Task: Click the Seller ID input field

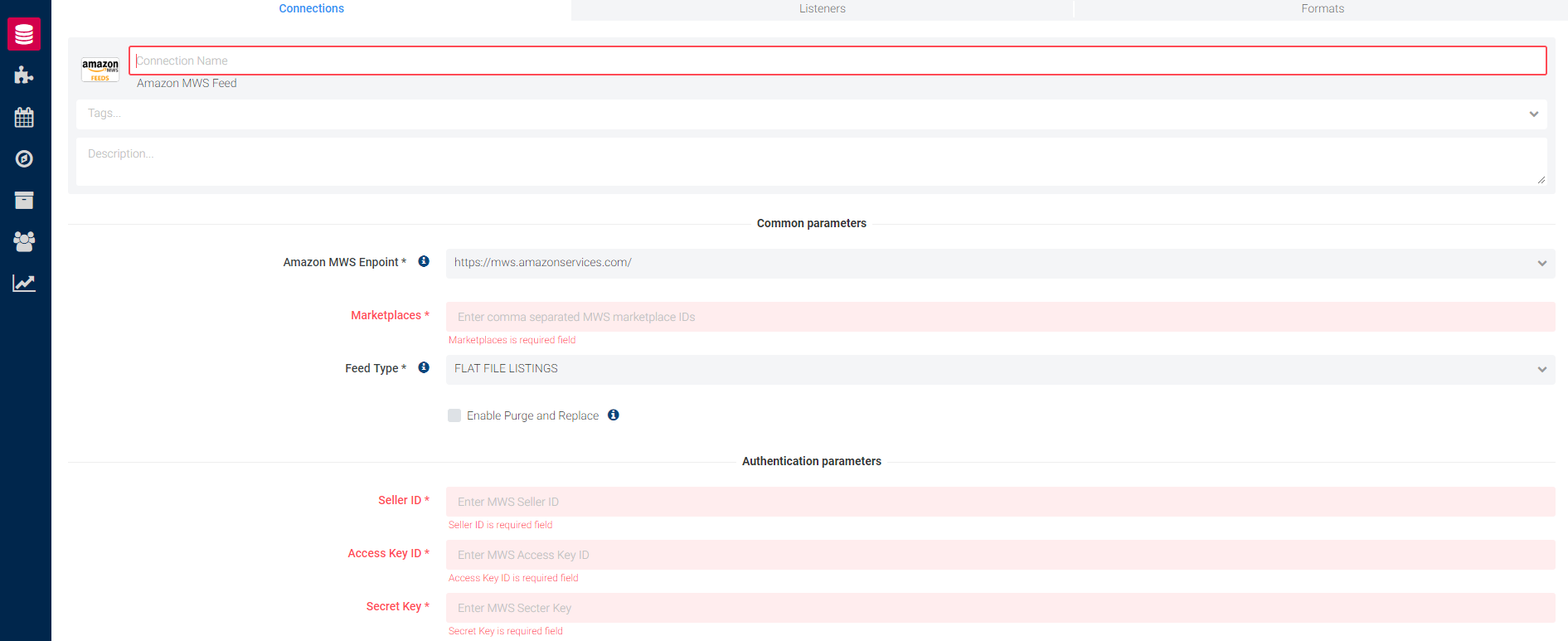Action: click(x=1000, y=502)
